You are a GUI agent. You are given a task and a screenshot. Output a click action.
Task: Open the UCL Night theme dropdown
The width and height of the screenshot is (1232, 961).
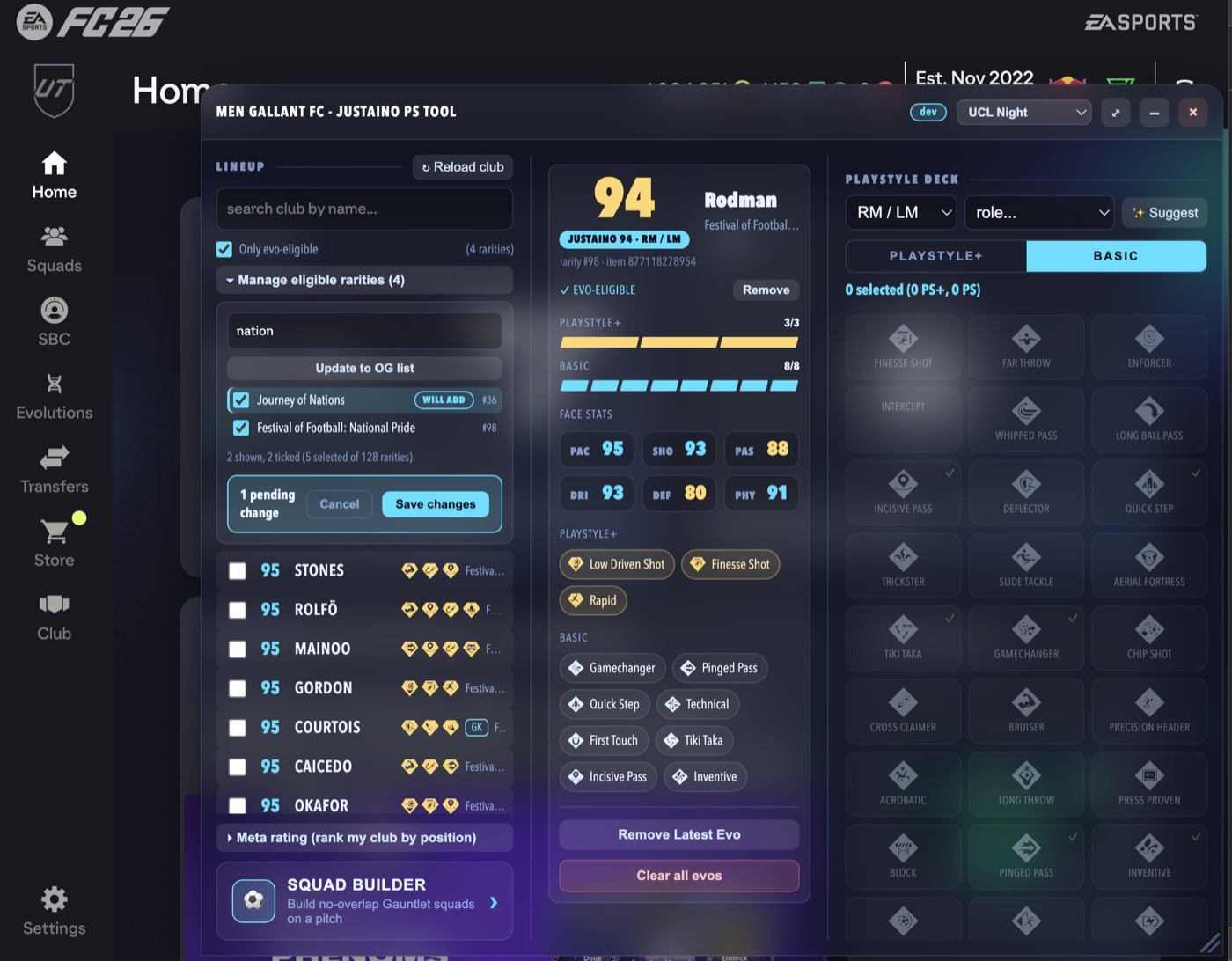coord(1024,112)
